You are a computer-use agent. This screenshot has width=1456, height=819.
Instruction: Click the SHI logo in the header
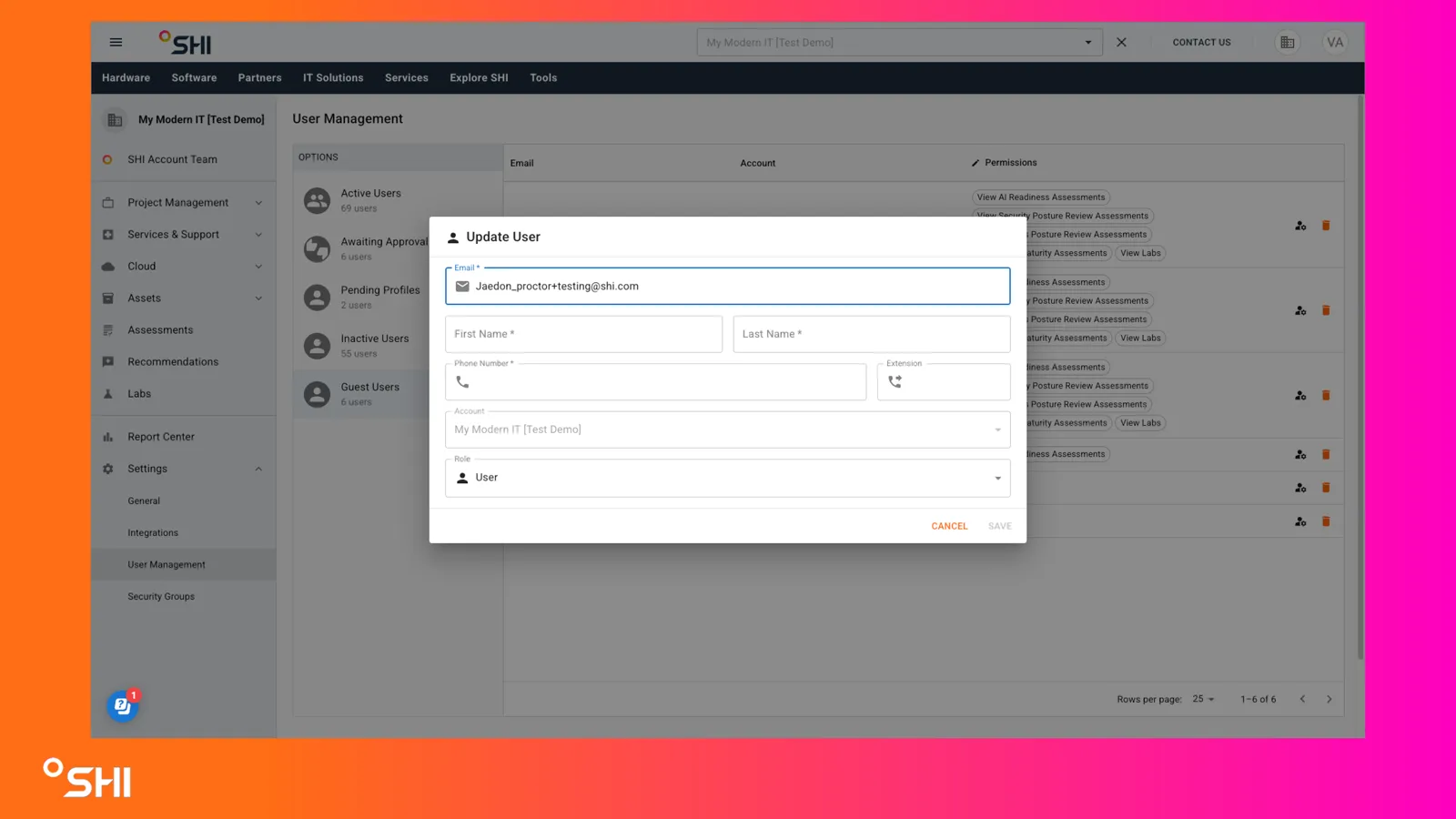185,43
